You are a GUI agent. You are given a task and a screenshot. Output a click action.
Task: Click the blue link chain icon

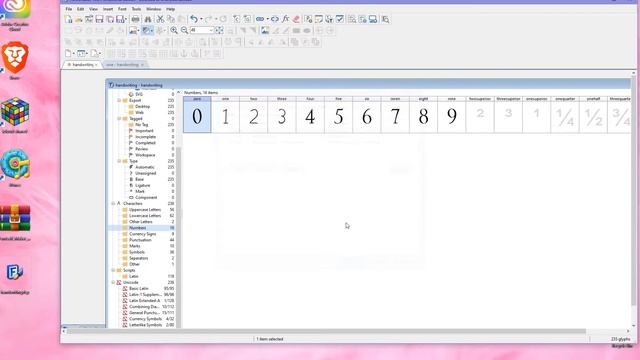[x=260, y=19]
